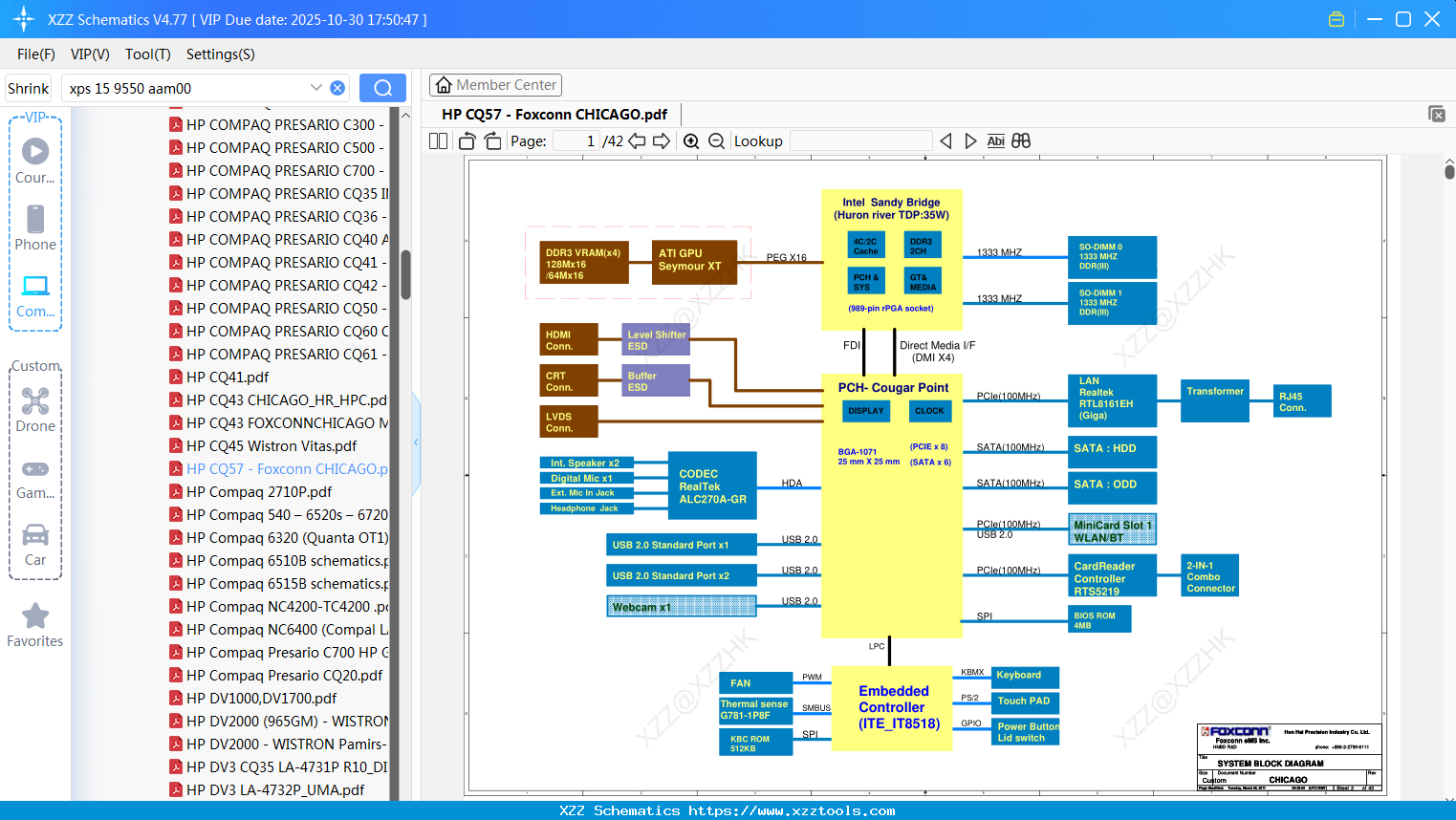The width and height of the screenshot is (1456, 820).
Task: Open the Car schematics category
Action: point(35,544)
